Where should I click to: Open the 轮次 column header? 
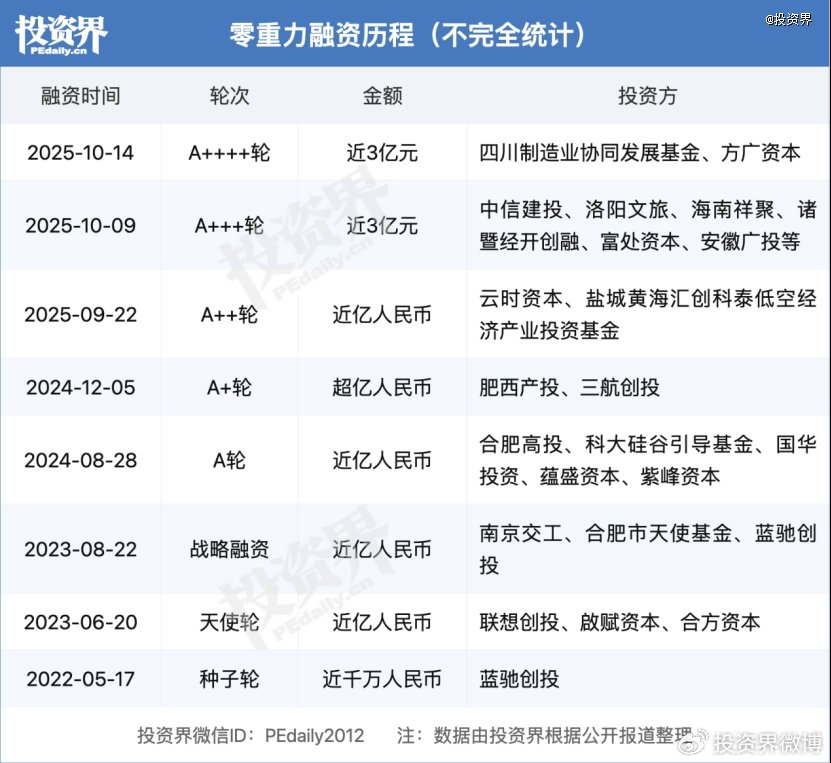(x=229, y=96)
